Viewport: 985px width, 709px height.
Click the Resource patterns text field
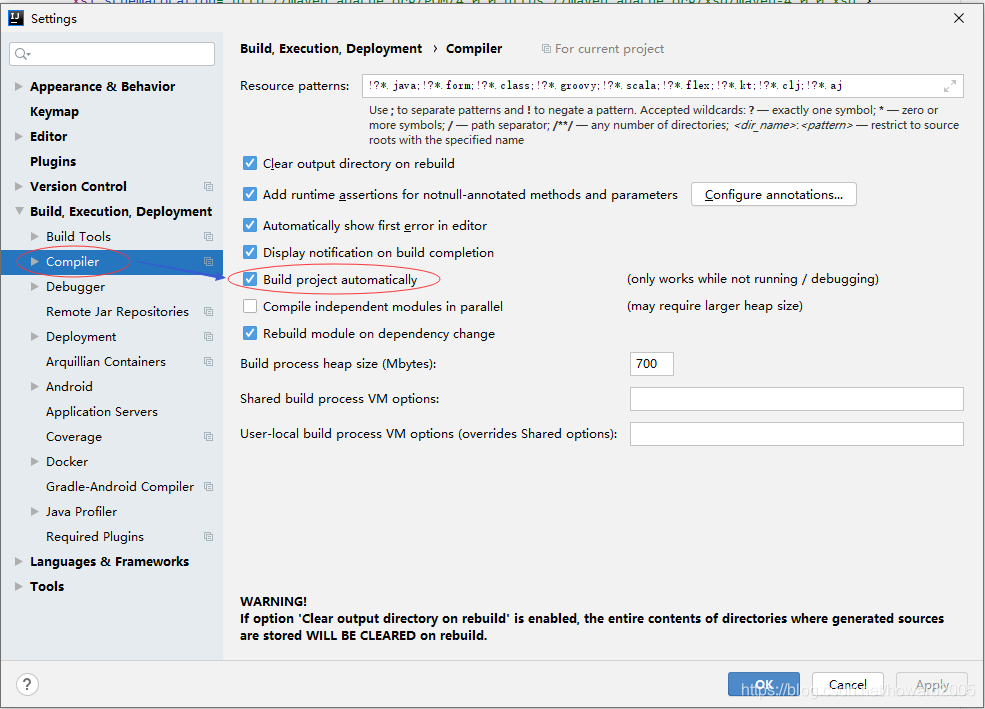click(x=663, y=86)
